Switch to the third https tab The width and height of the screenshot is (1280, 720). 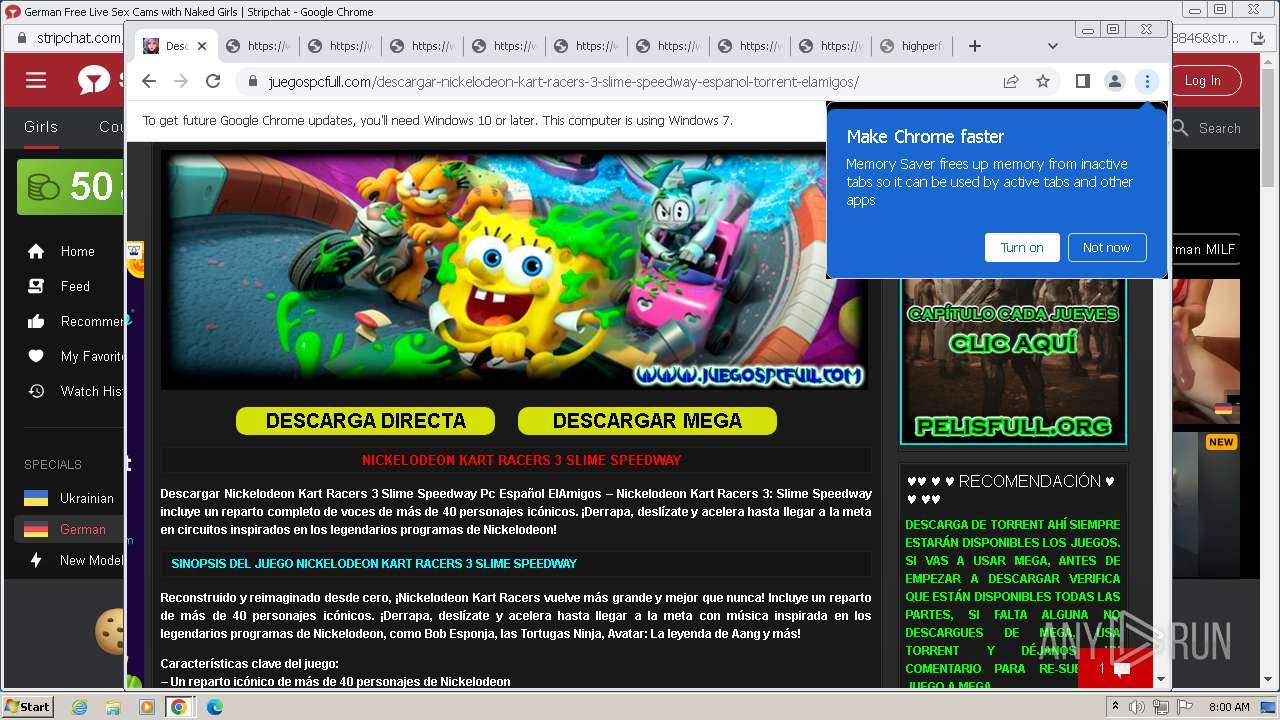(x=421, y=46)
